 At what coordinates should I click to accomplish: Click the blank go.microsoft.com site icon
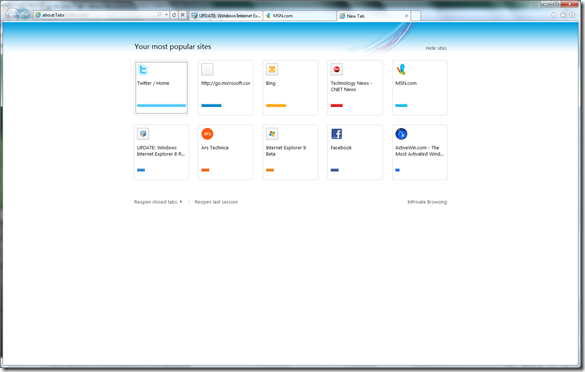tap(207, 69)
